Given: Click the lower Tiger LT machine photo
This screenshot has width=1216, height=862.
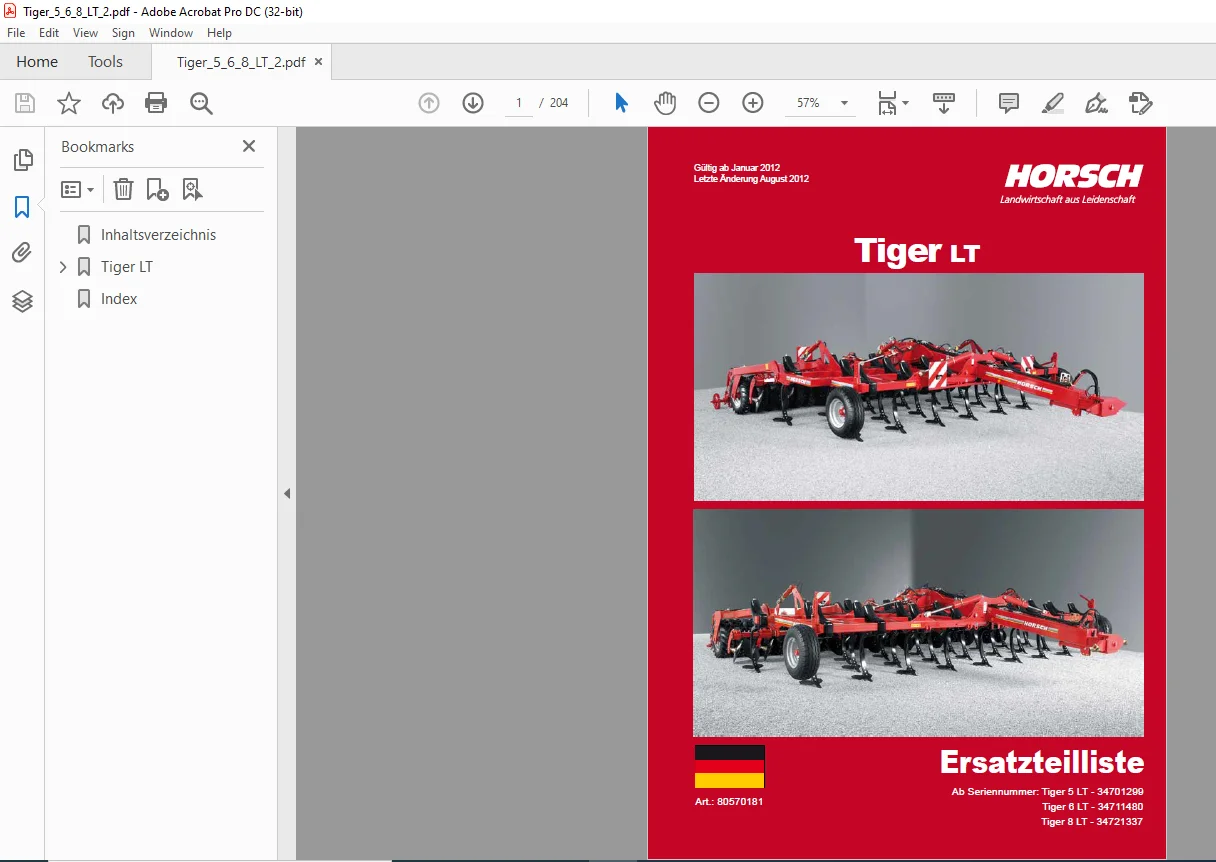Looking at the screenshot, I should coord(918,623).
